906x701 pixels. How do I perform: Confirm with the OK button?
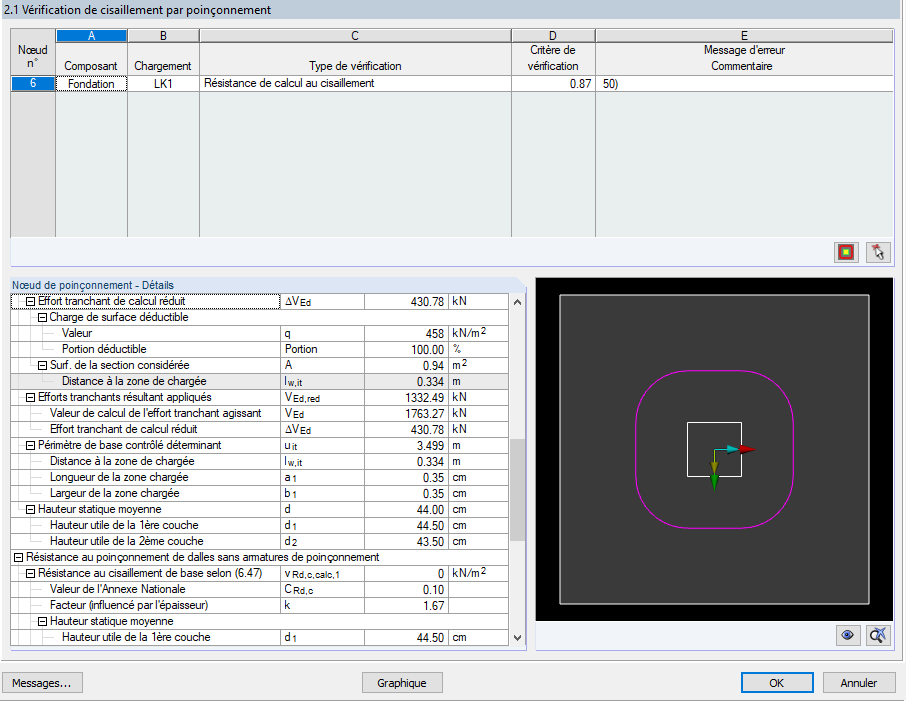pos(777,683)
